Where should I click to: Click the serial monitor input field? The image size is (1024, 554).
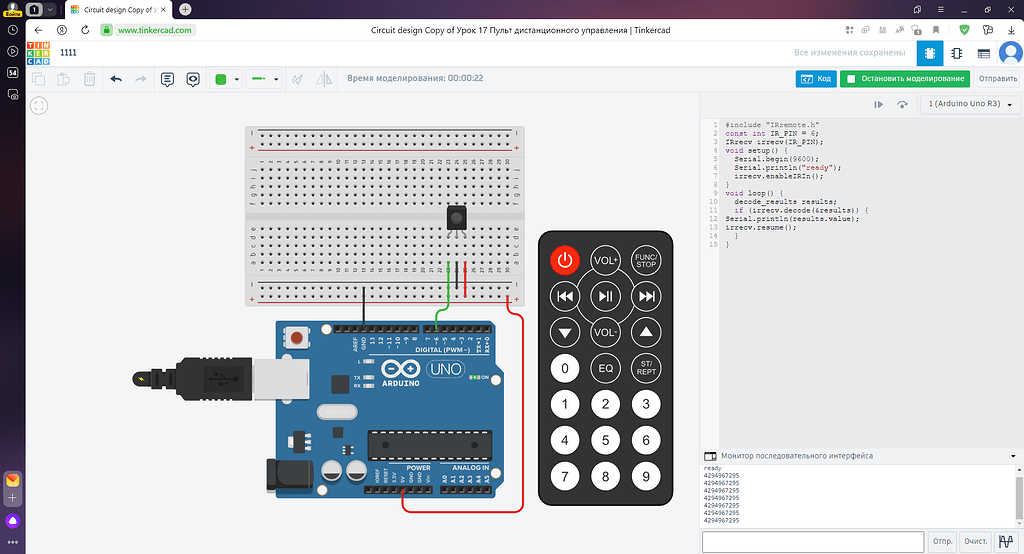click(812, 541)
